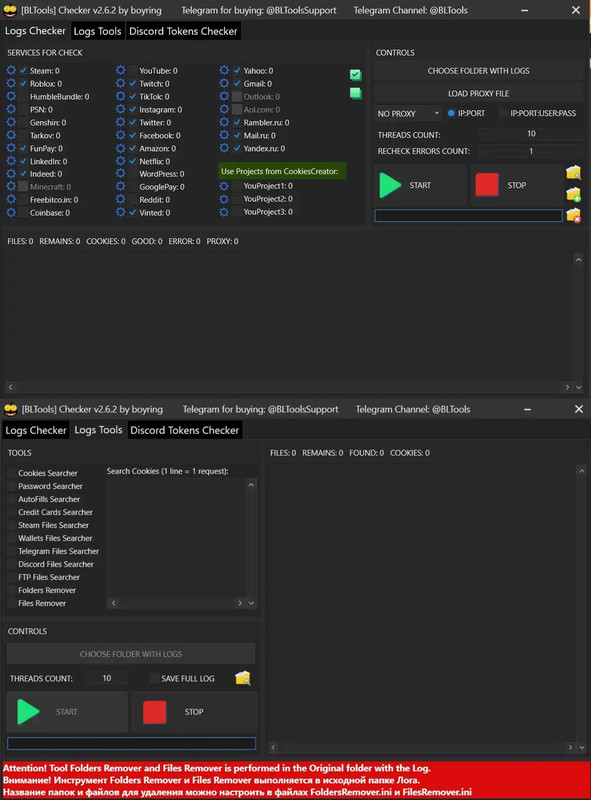Image resolution: width=591 pixels, height=800 pixels.
Task: Open settings gear next to Yahoo
Action: tap(224, 70)
